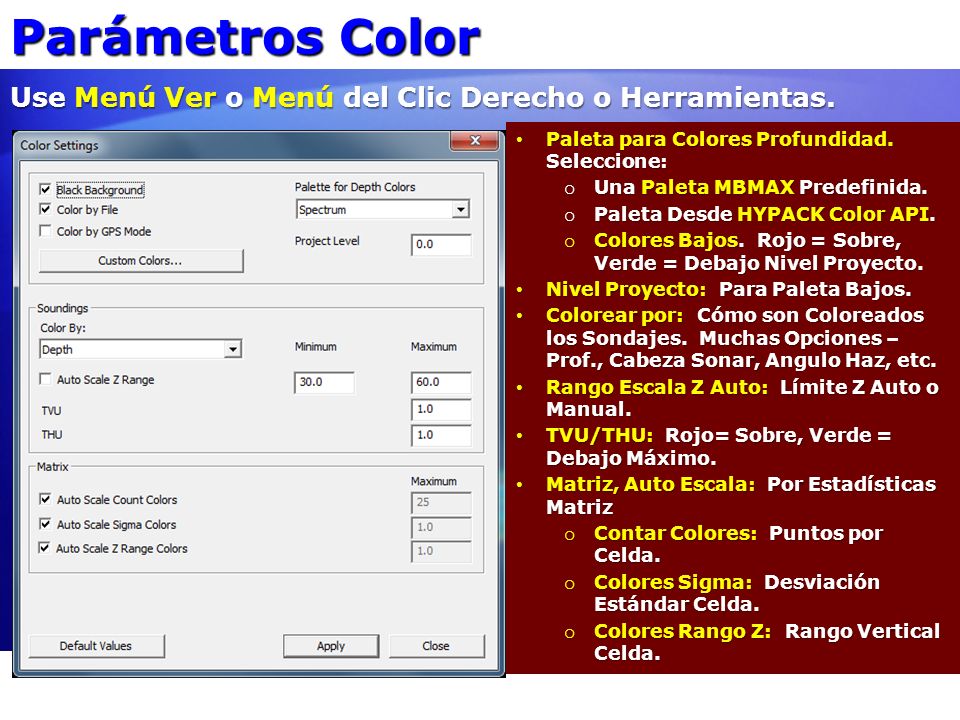Click the Z Range Colors maximum field
This screenshot has width=960, height=720.
441,551
